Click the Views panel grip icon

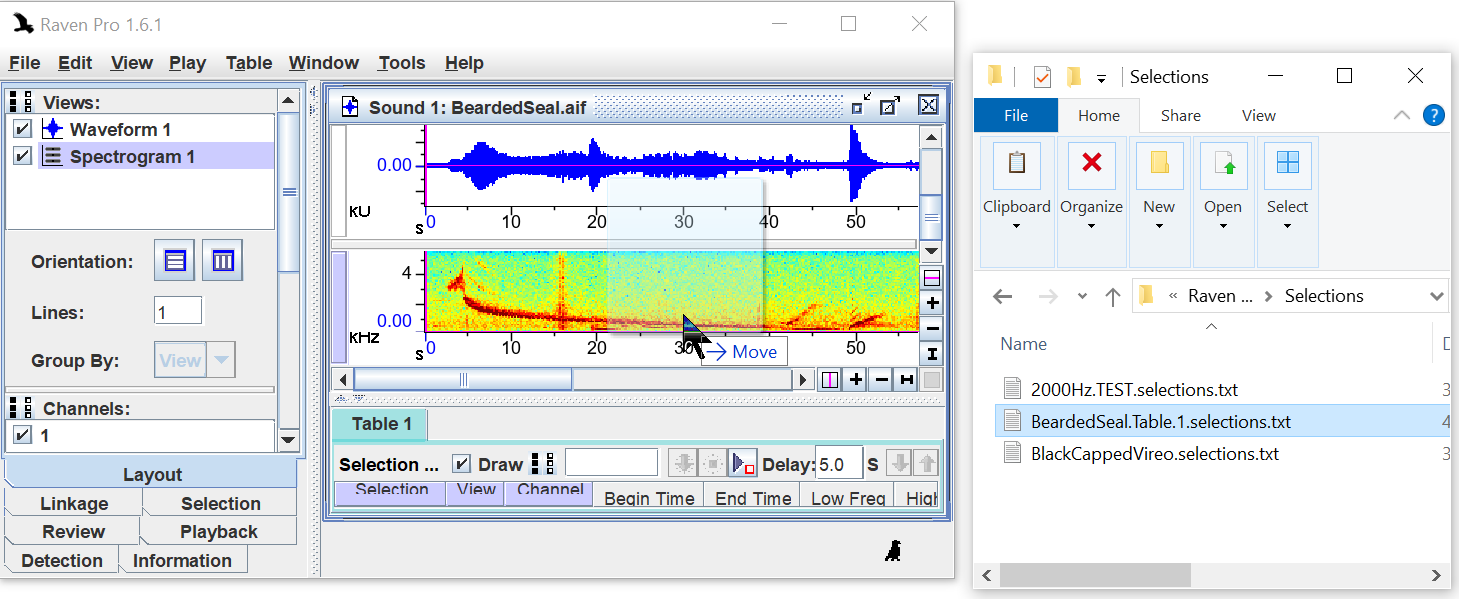coord(21,102)
